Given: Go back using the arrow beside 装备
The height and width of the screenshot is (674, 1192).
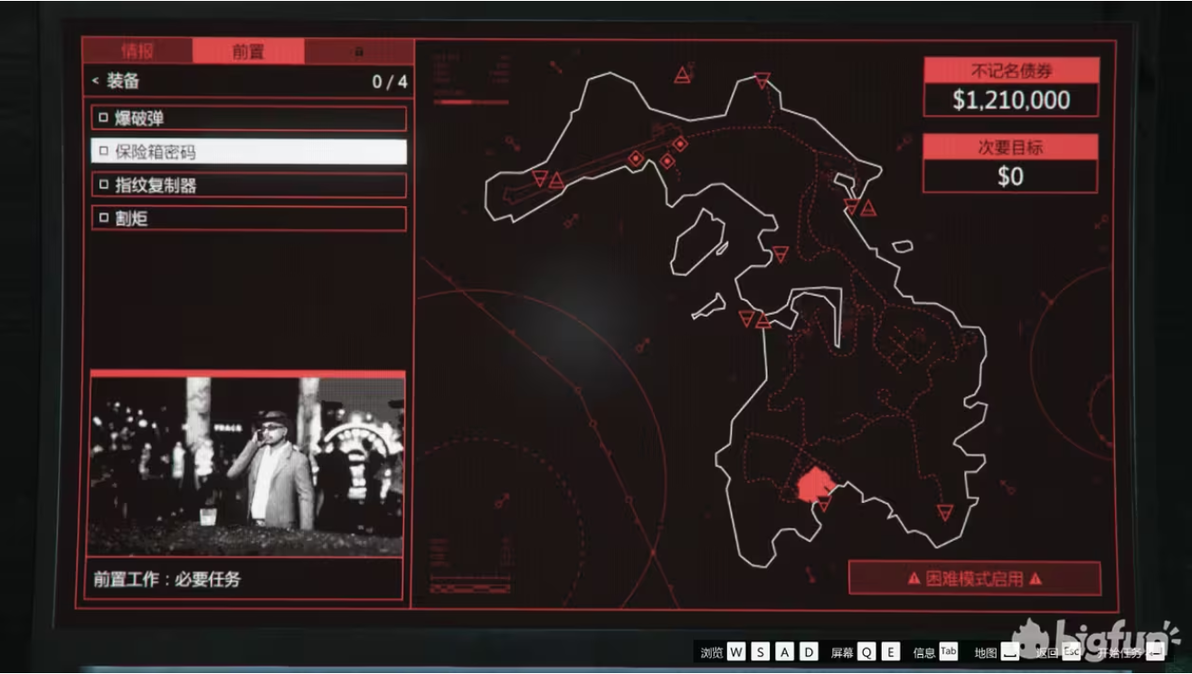Looking at the screenshot, I should (96, 81).
